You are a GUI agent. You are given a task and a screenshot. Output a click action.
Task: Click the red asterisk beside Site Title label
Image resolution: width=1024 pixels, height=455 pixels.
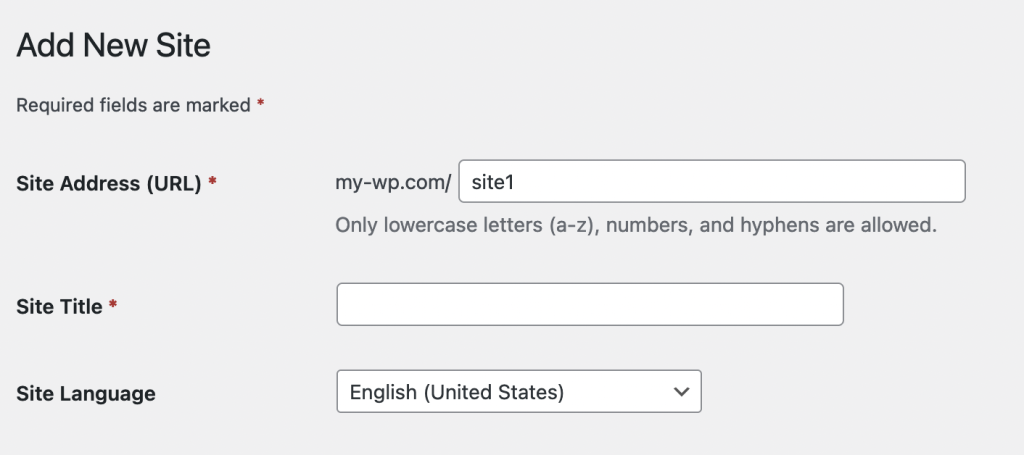coord(113,307)
